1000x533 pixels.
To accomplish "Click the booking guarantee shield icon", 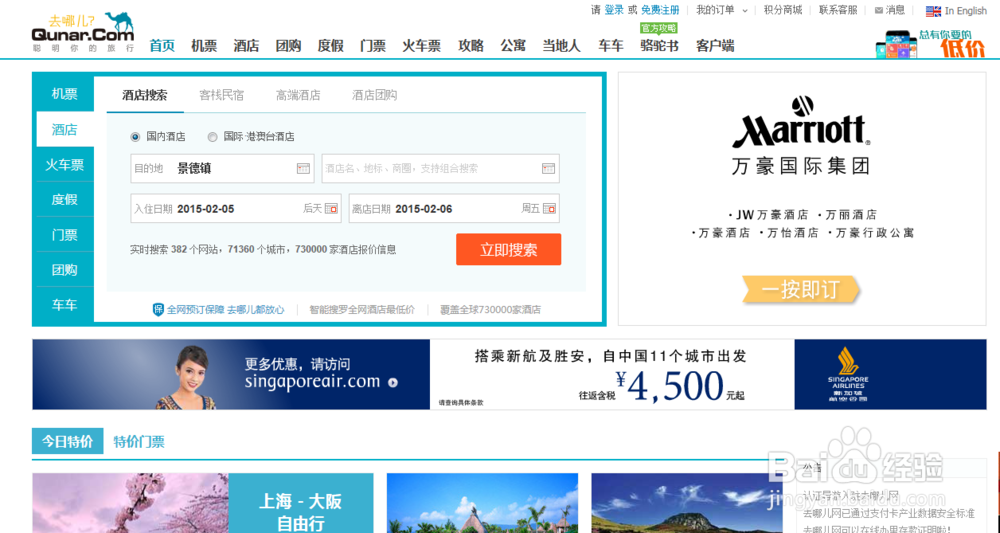I will point(158,310).
